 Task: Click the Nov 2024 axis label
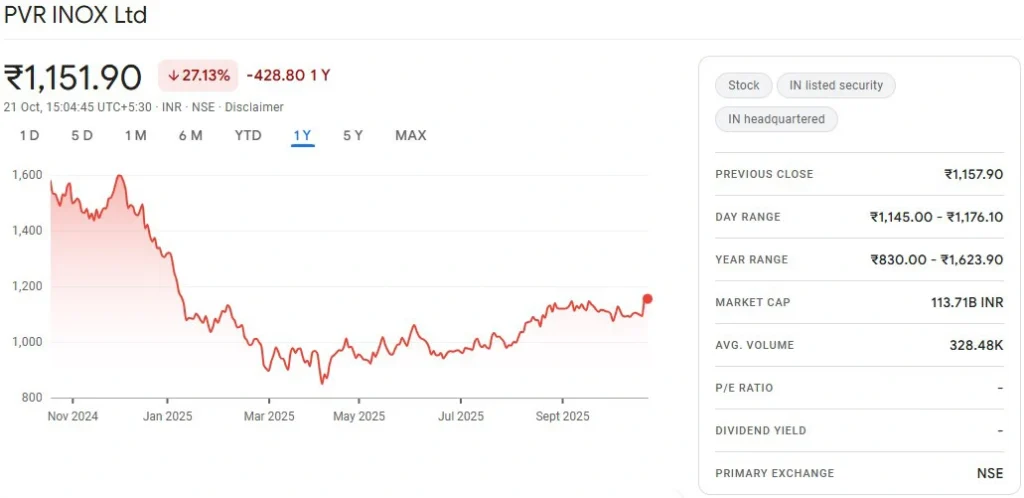[x=72, y=416]
